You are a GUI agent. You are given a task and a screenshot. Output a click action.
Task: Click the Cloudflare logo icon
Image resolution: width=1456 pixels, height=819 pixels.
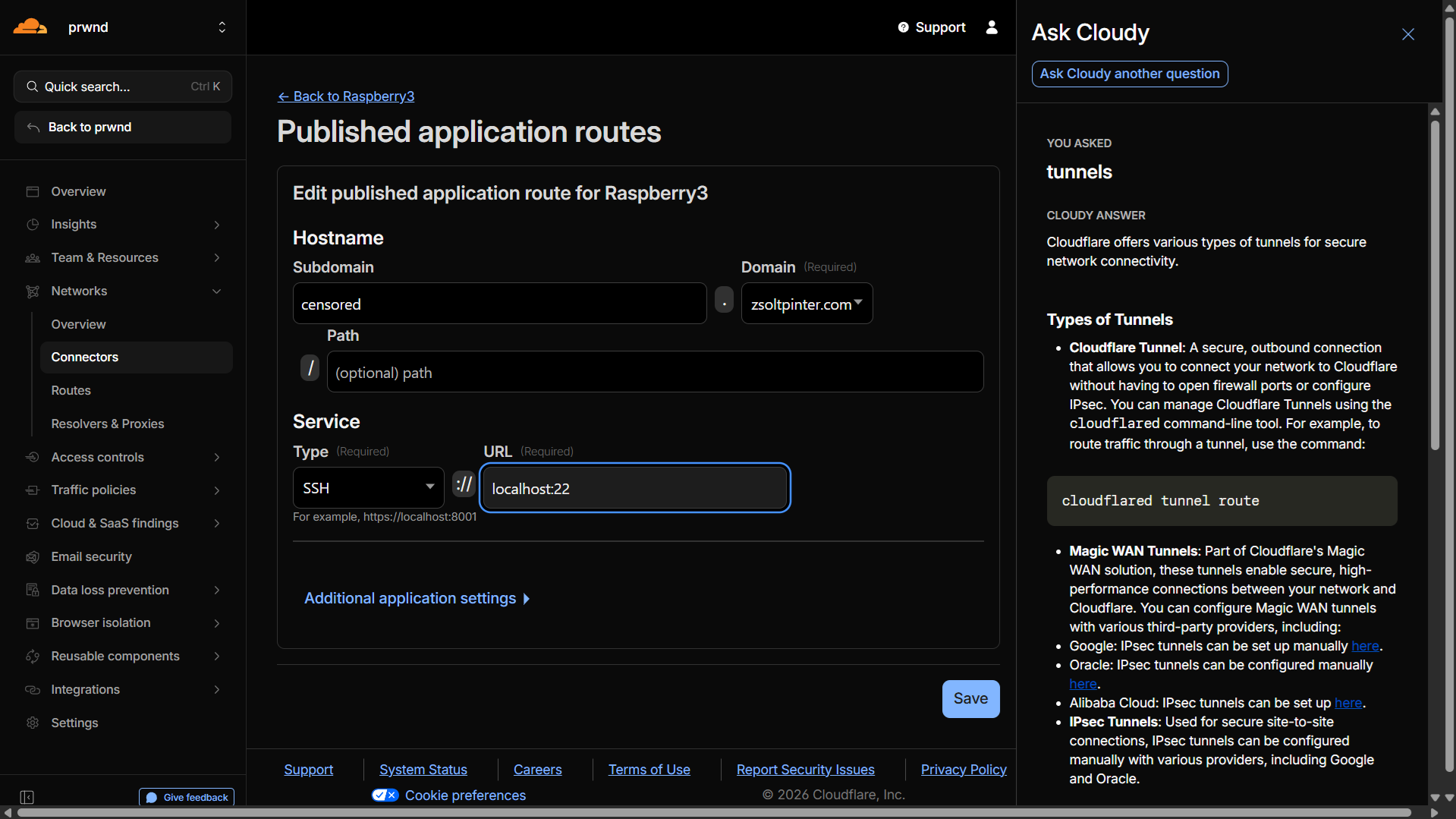30,27
